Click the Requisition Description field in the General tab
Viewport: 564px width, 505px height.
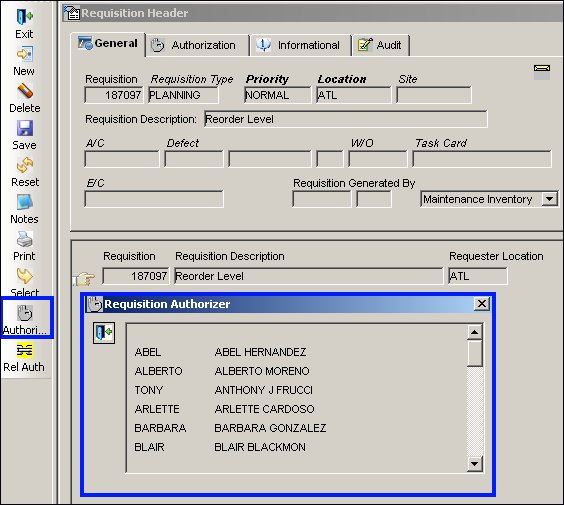(x=346, y=119)
